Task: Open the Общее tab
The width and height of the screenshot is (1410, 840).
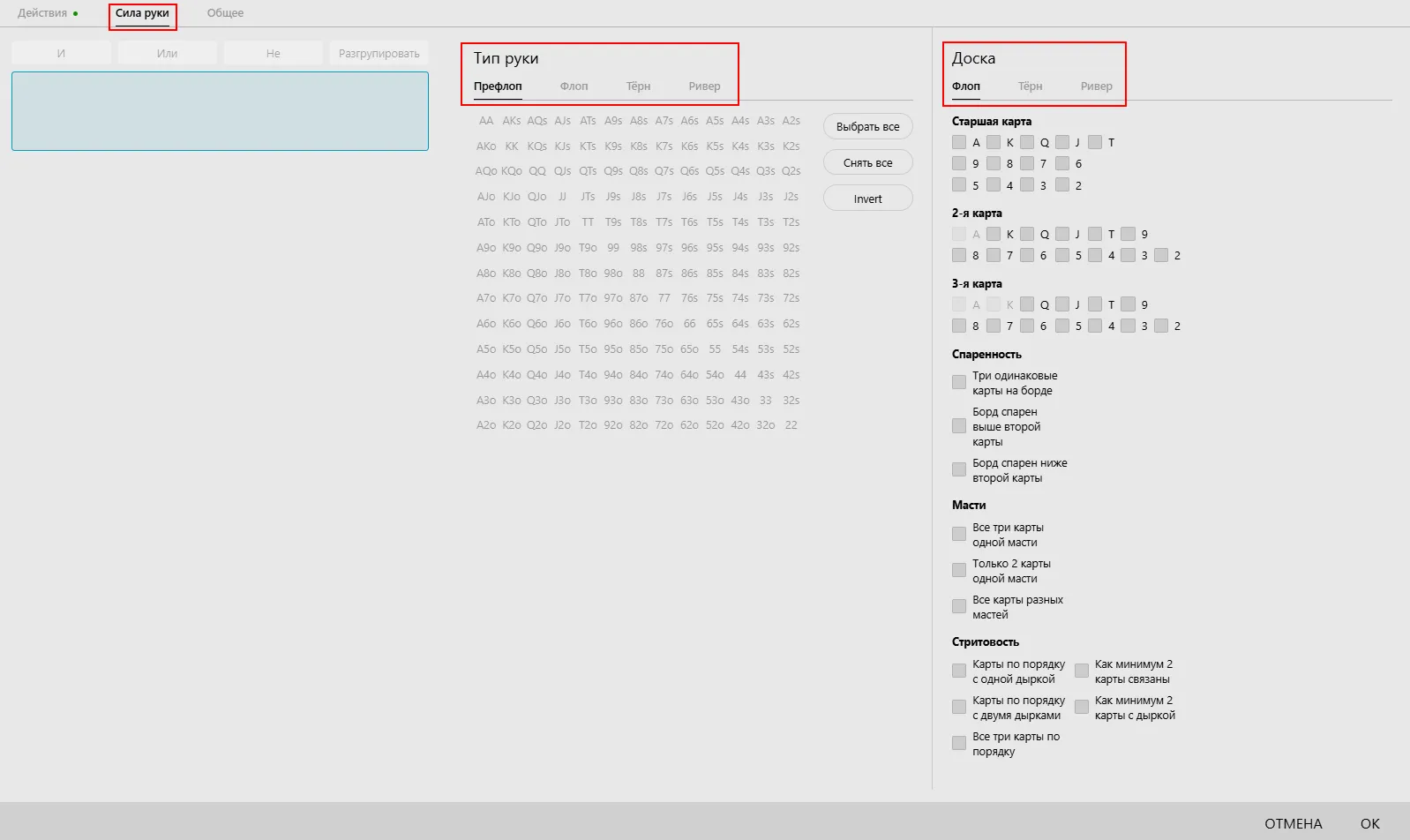Action: (x=225, y=13)
